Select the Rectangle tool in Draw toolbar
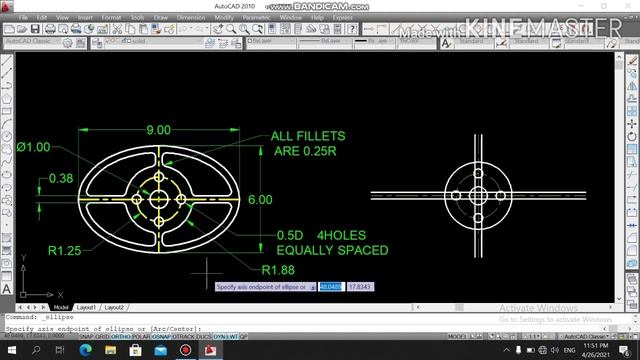640x360 pixels. (7, 111)
